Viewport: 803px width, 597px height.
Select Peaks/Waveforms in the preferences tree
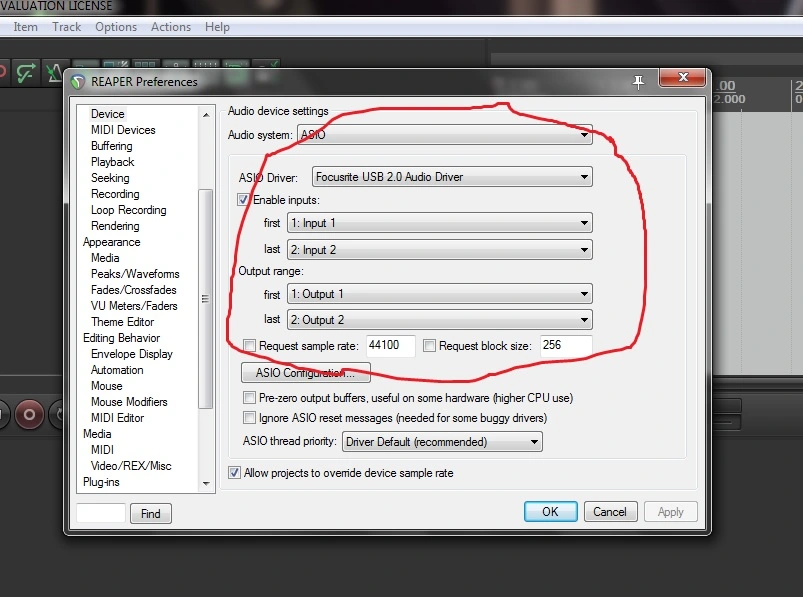(135, 274)
